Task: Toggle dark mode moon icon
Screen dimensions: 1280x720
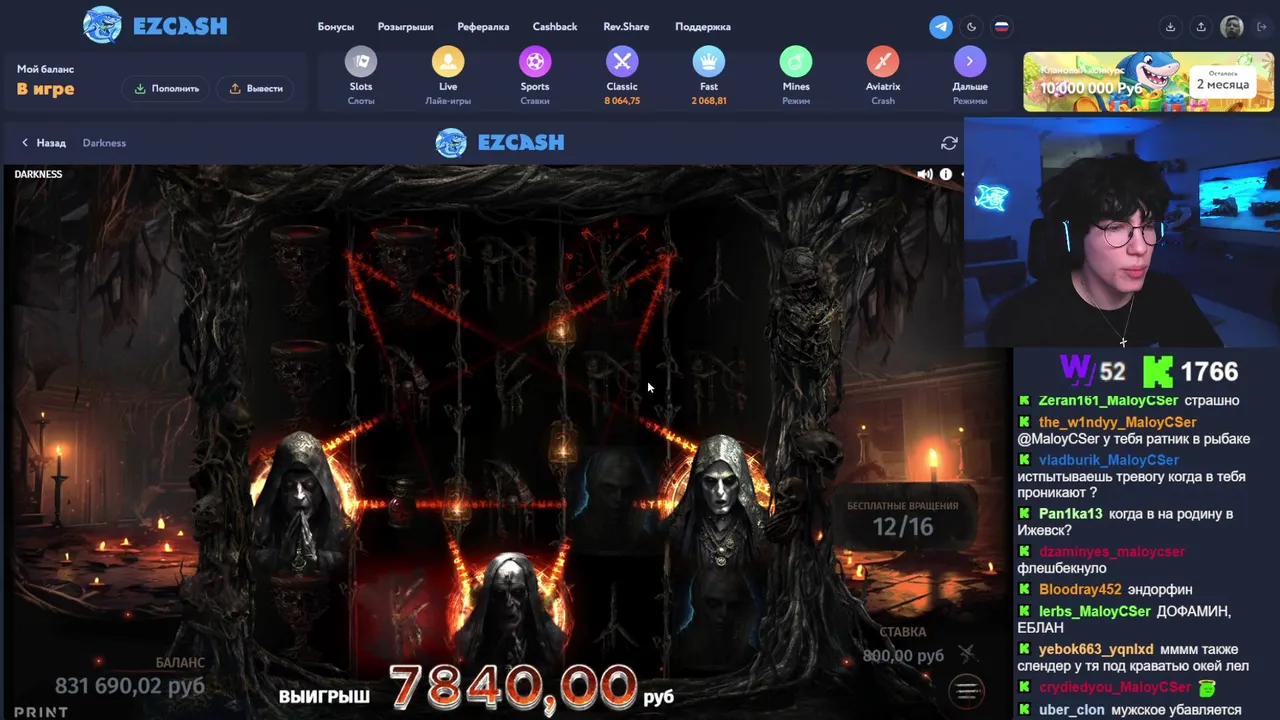Action: (971, 27)
